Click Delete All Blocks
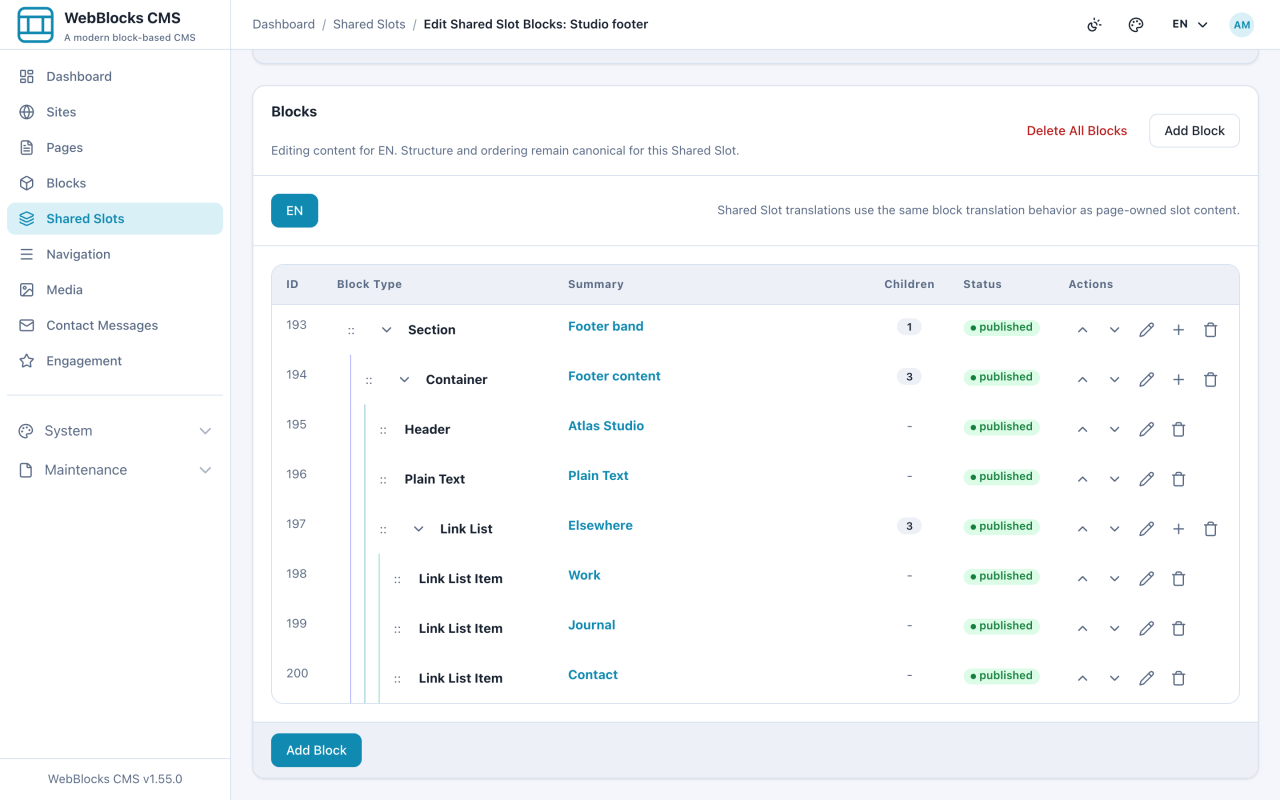This screenshot has height=800, width=1280. 1077,131
